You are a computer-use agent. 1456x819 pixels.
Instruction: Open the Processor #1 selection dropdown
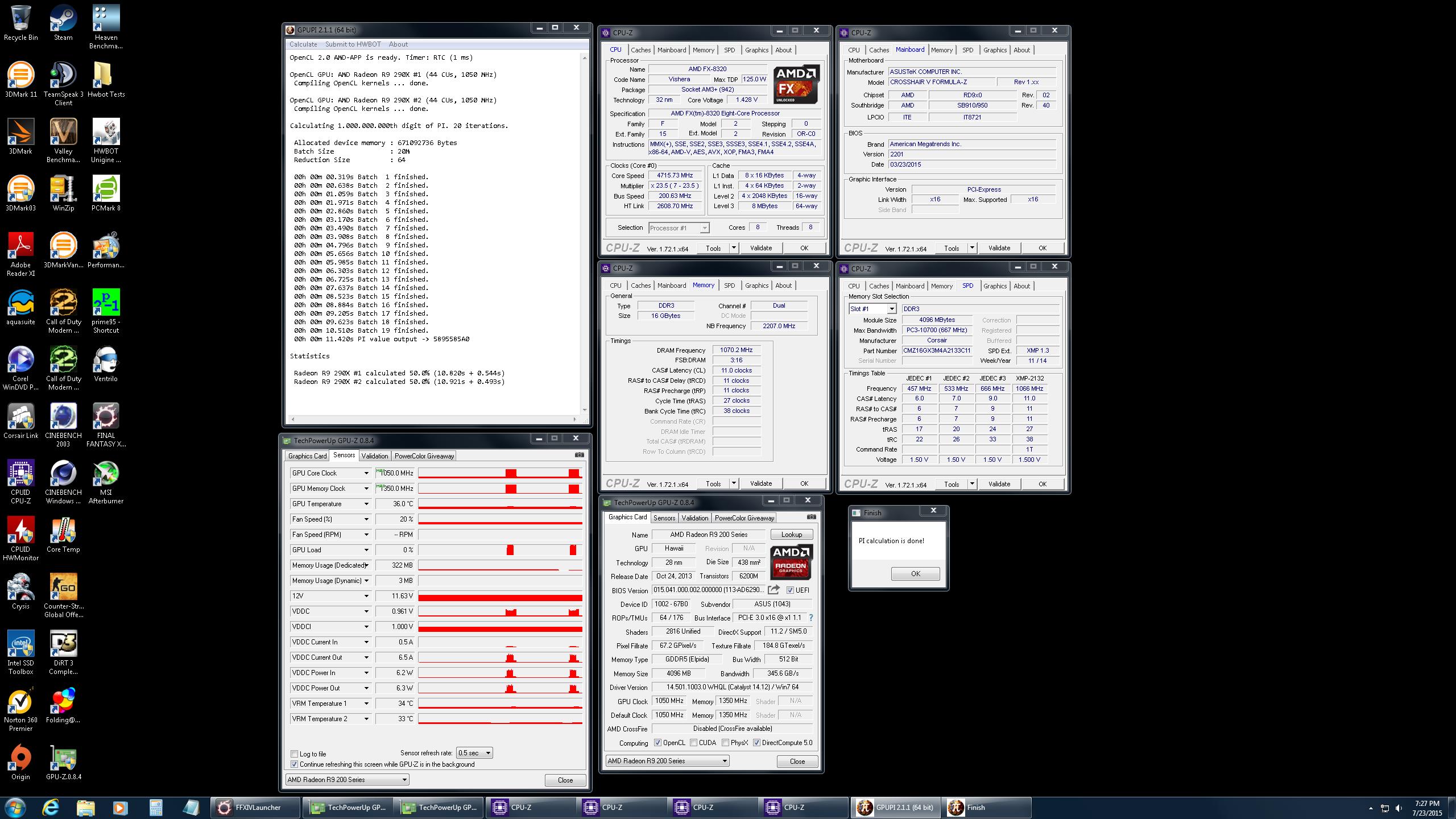679,228
